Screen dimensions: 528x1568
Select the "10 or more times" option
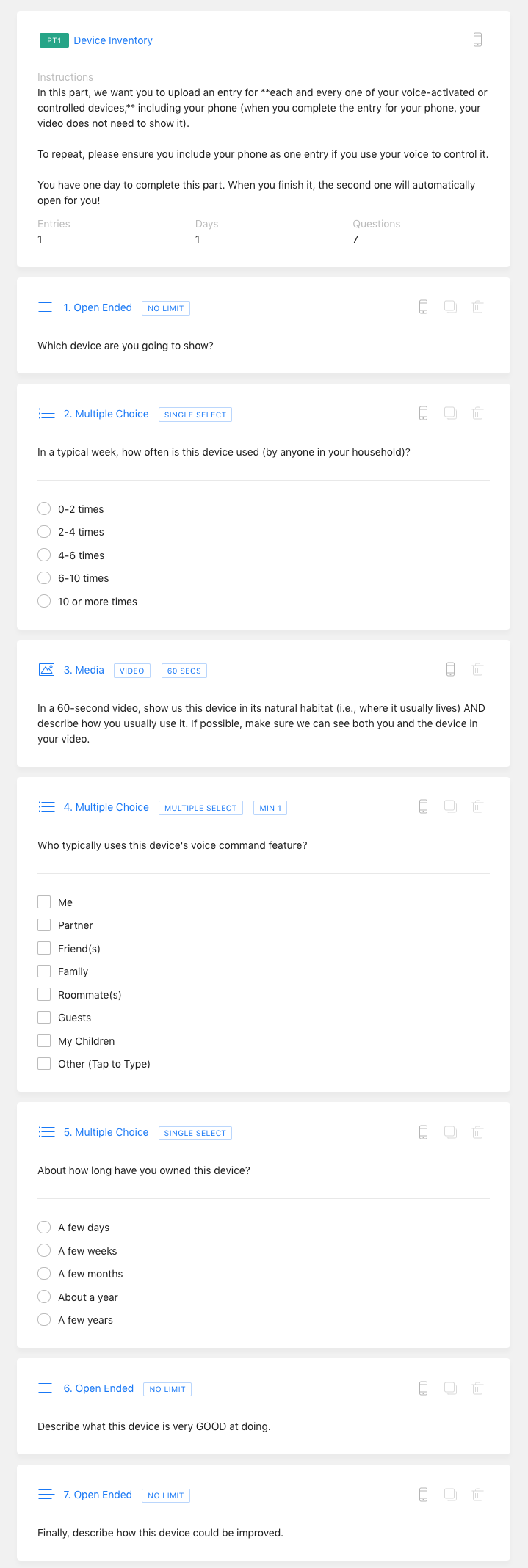(x=44, y=601)
